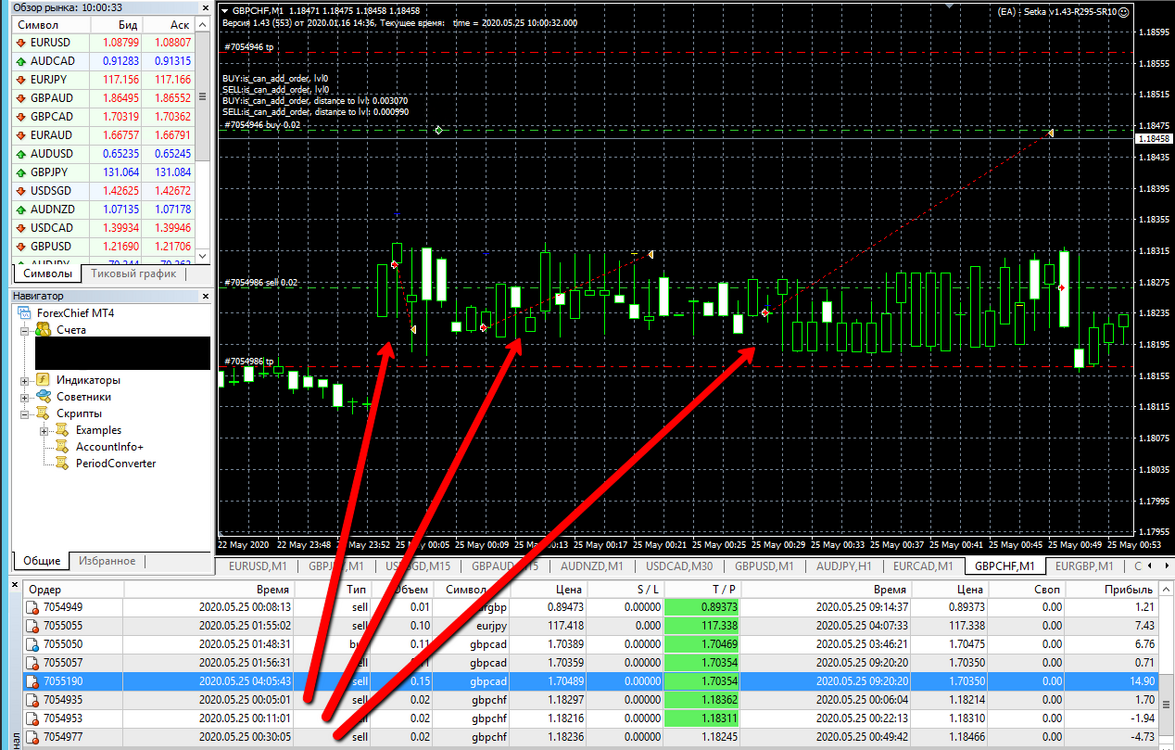Click the arrow icon beside USDCAD
The height and width of the screenshot is (750, 1175).
[x=21, y=228]
